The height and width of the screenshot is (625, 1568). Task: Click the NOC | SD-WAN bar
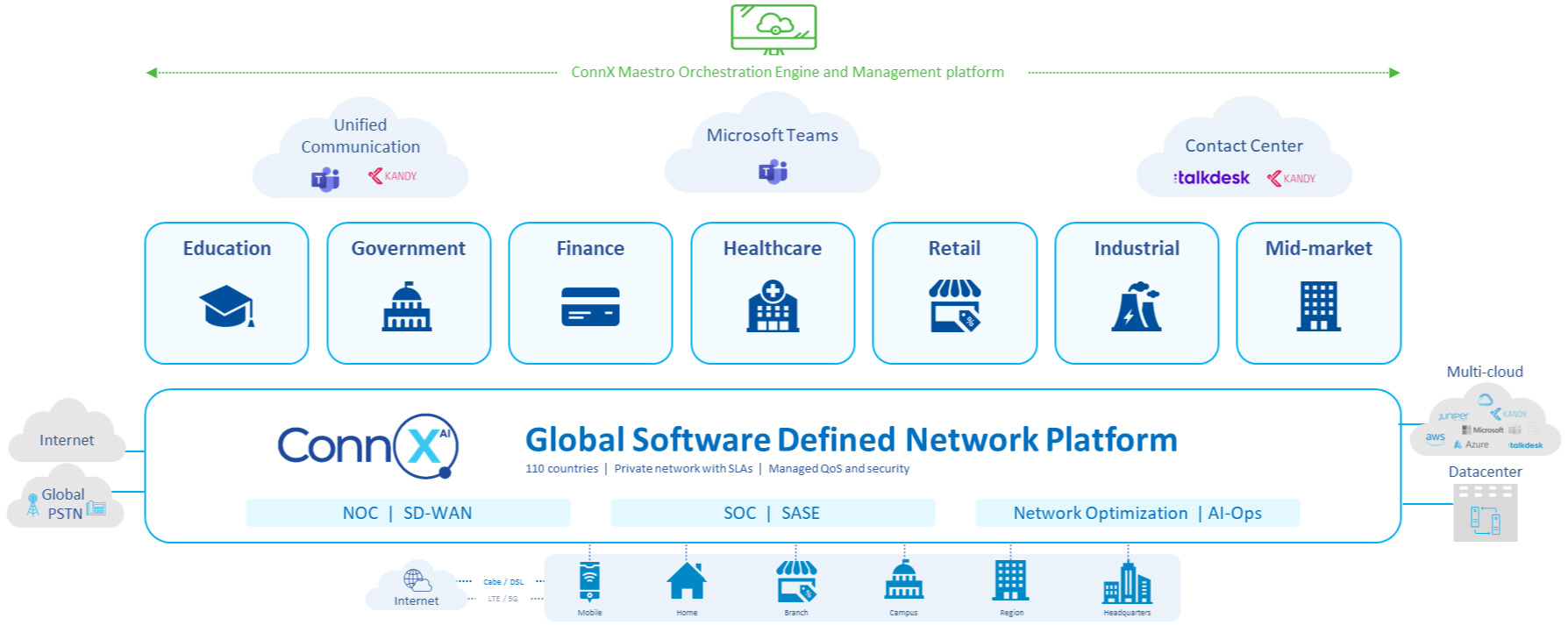pyautogui.click(x=408, y=513)
